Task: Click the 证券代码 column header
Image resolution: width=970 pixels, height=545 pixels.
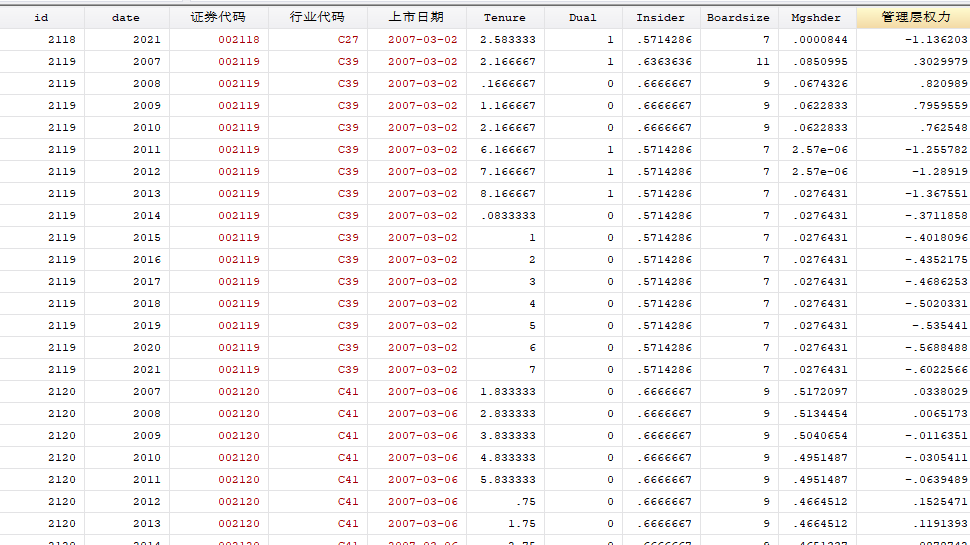Action: click(x=218, y=17)
